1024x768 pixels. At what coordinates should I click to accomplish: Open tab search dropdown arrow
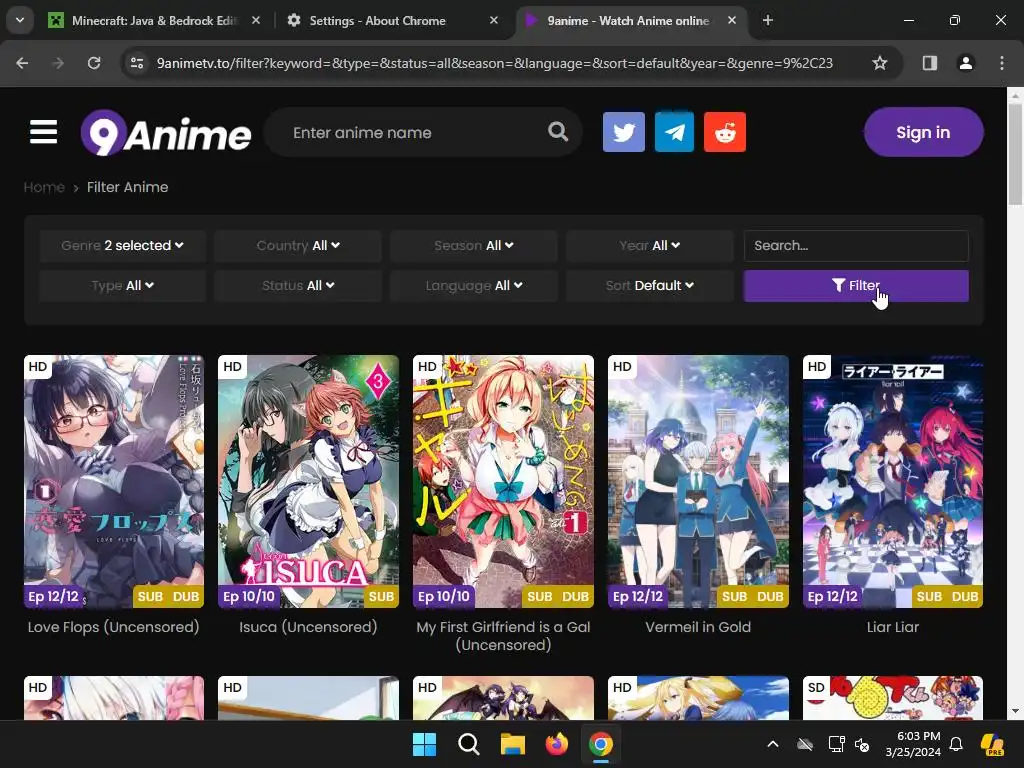click(x=20, y=20)
